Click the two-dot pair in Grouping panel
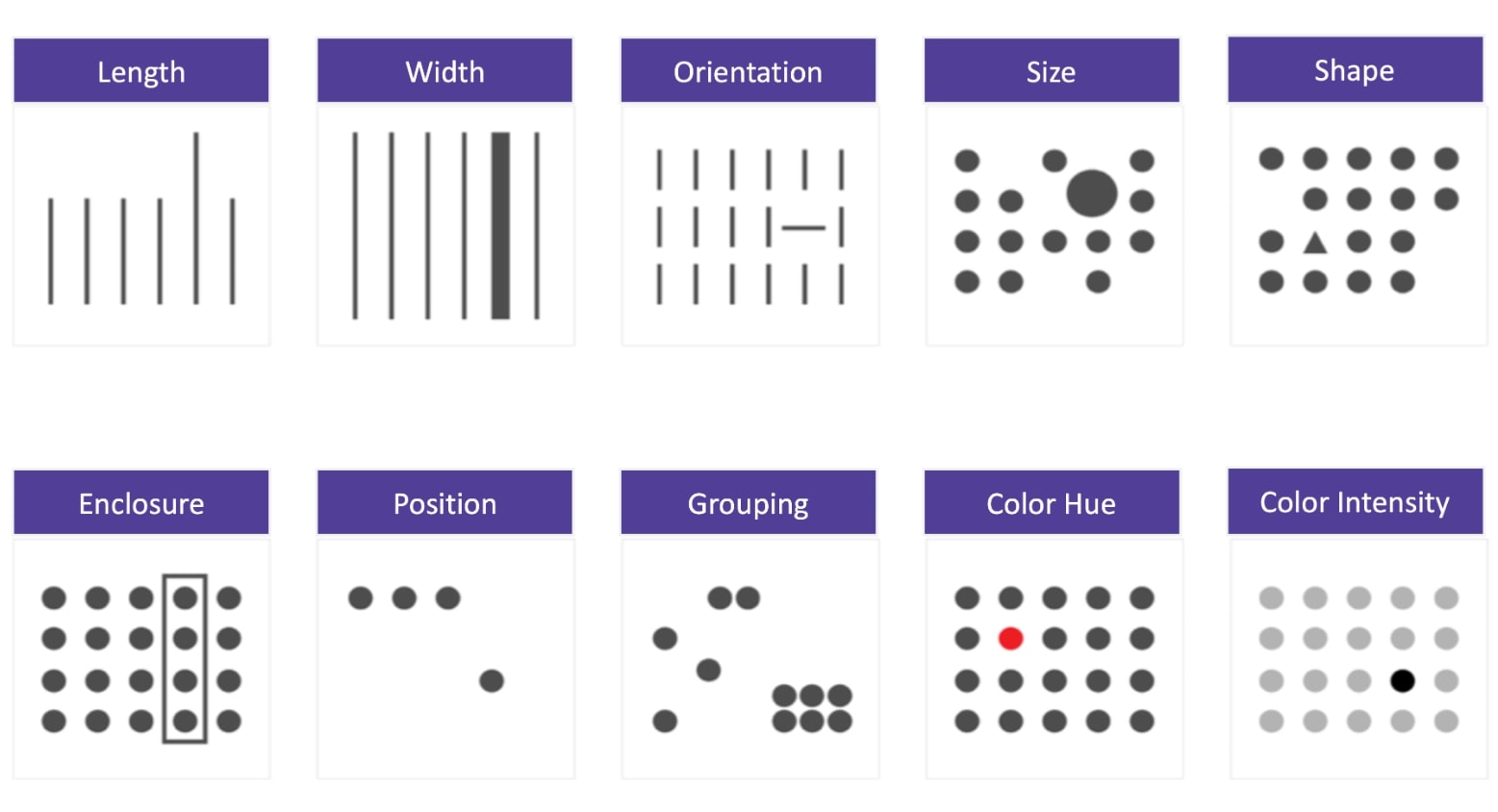This screenshot has height=812, width=1498. point(734,598)
